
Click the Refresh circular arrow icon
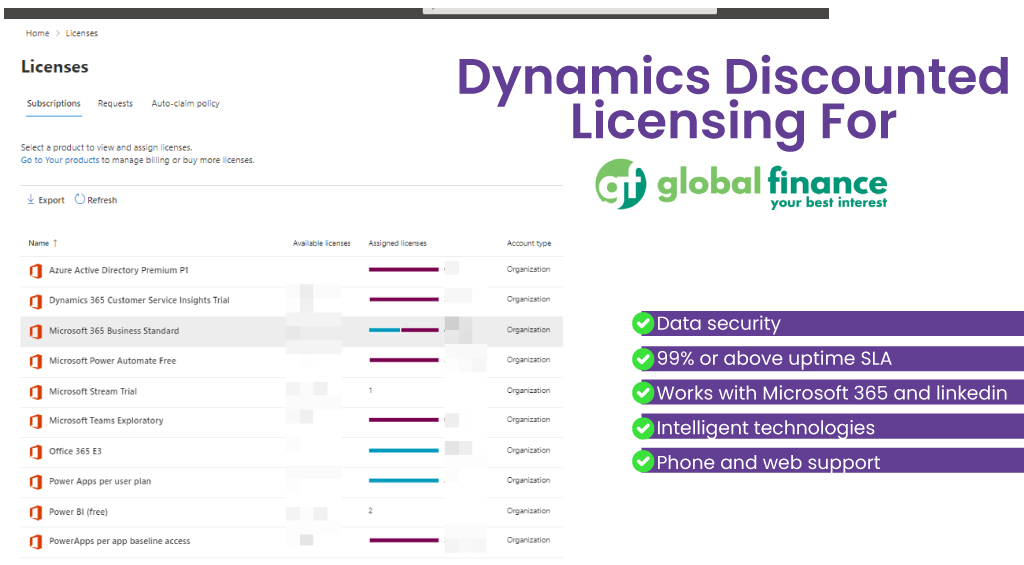(x=80, y=200)
